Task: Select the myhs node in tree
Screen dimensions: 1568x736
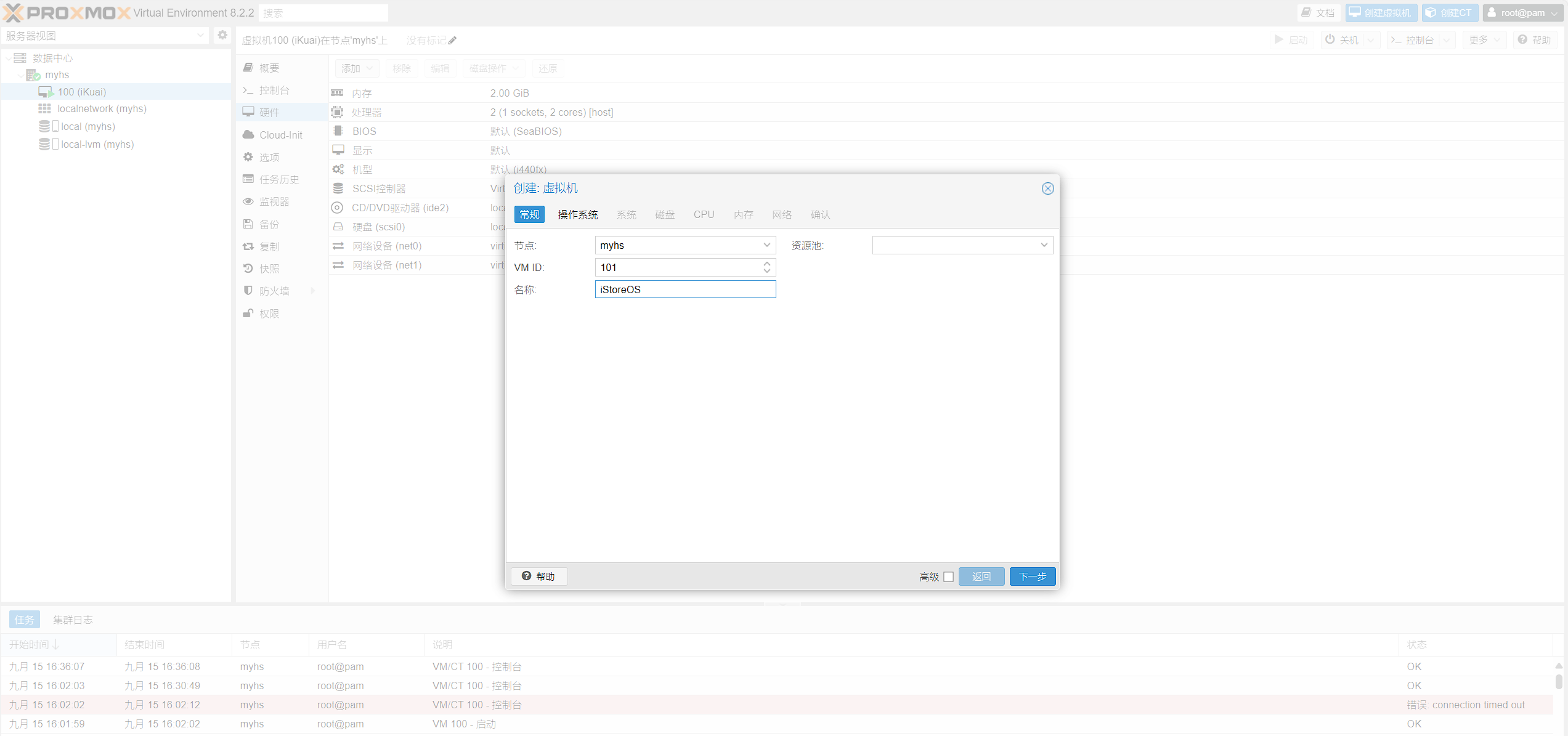Action: point(57,75)
